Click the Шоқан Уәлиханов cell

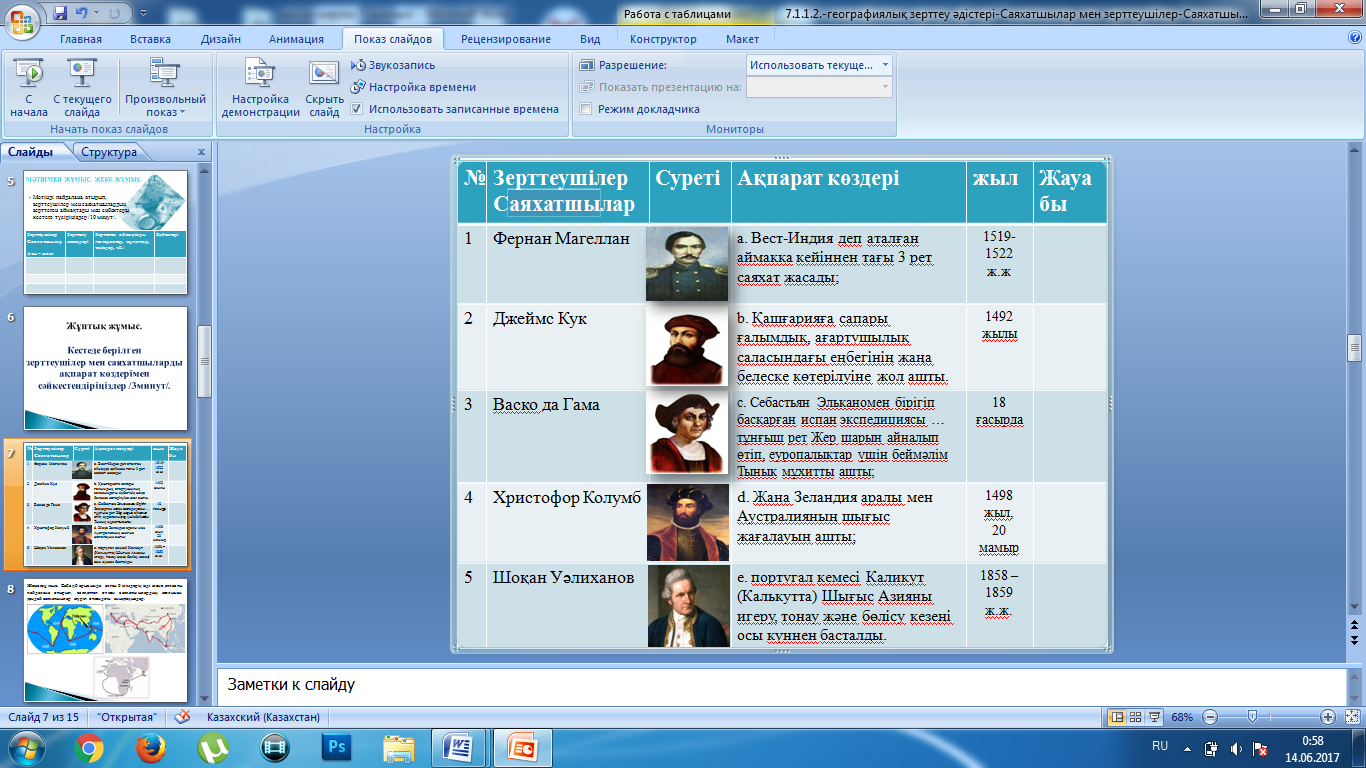(568, 606)
